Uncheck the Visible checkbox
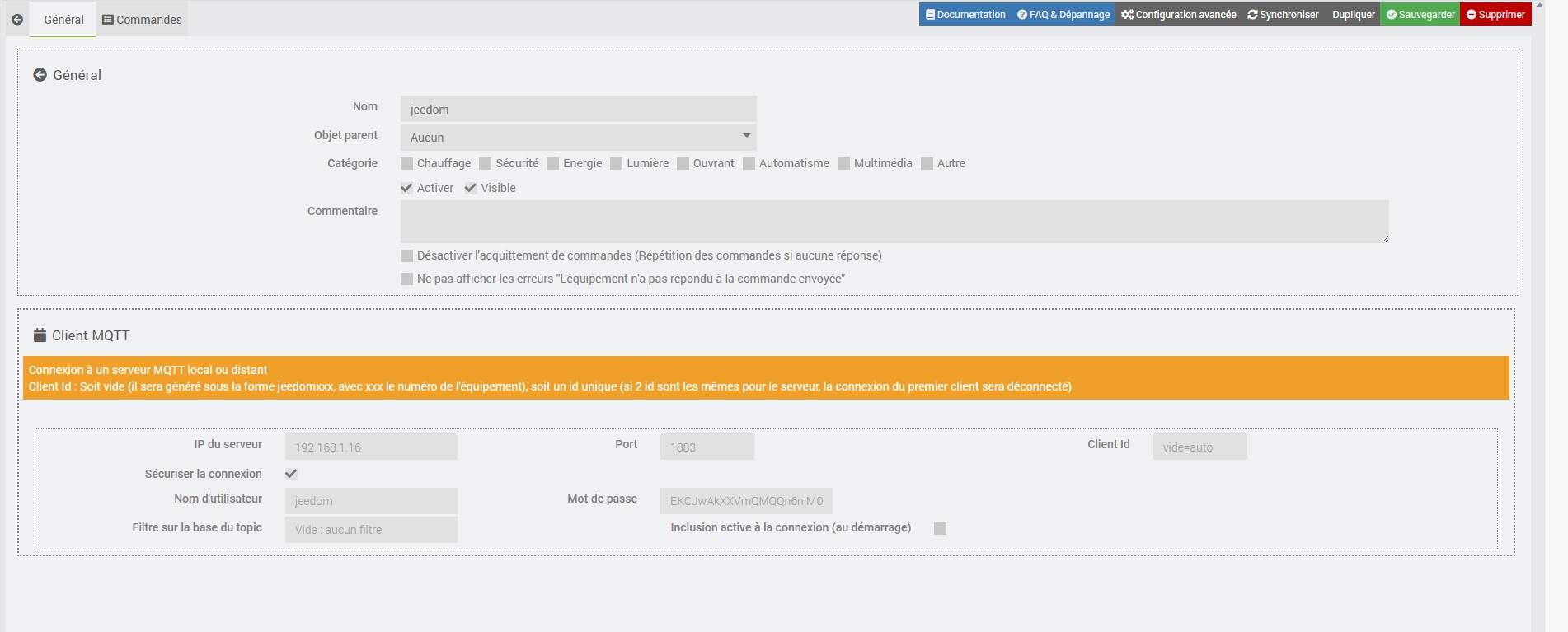 coord(471,188)
